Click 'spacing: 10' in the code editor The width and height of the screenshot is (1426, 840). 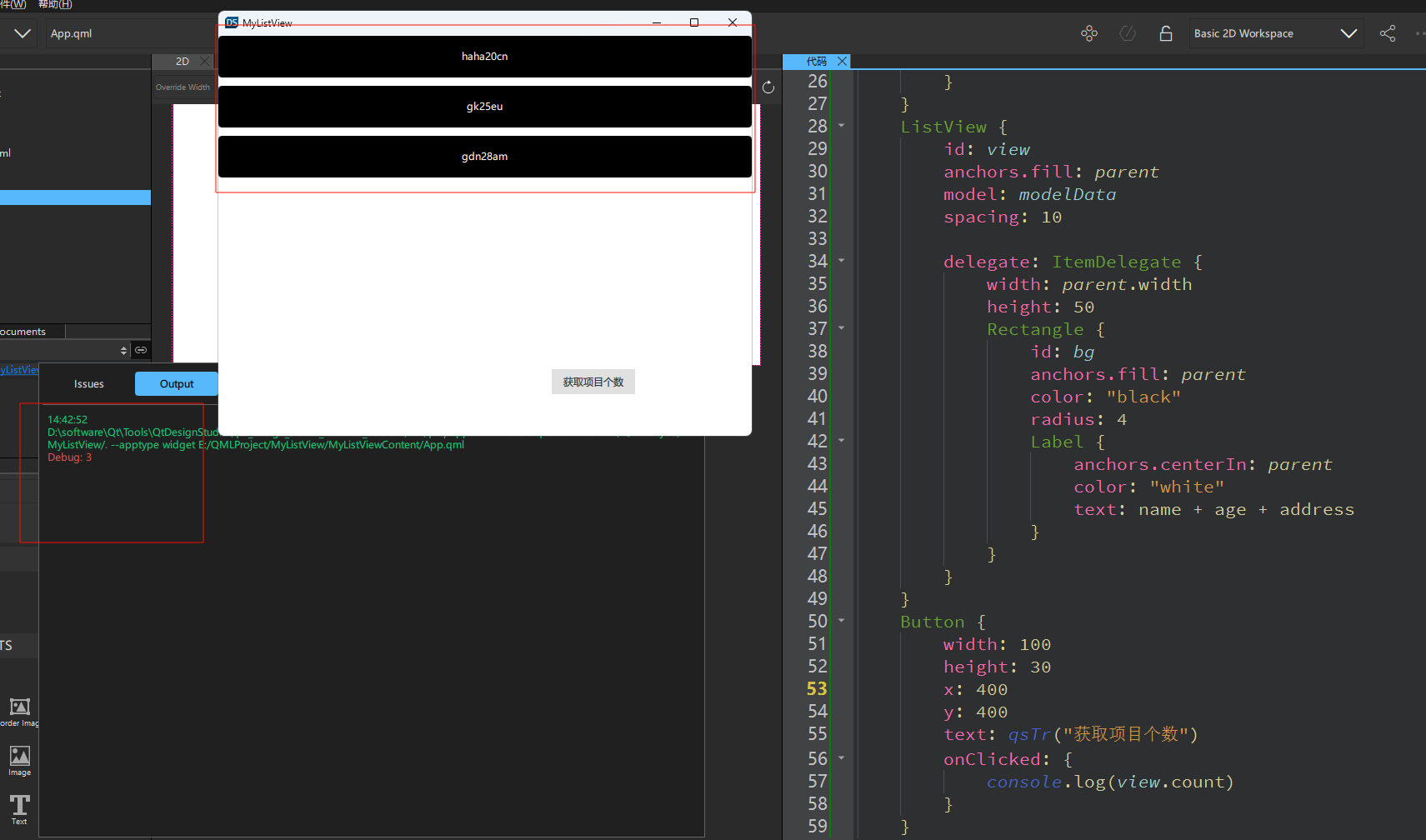click(1003, 217)
